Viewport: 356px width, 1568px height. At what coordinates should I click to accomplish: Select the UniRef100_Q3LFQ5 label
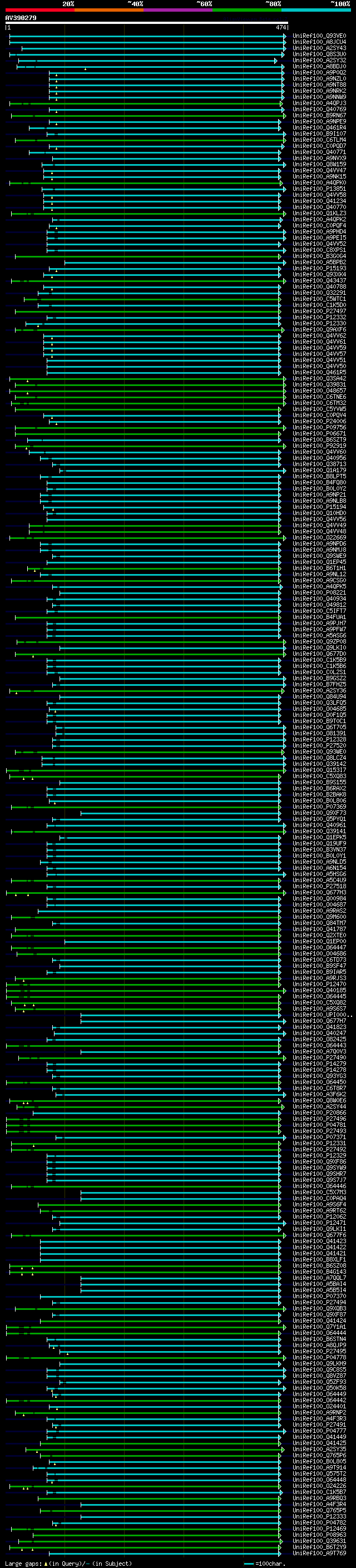[x=319, y=703]
